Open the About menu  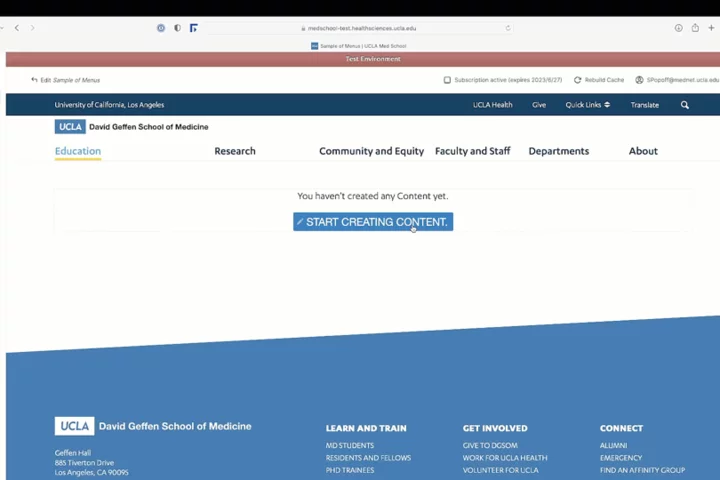643,151
